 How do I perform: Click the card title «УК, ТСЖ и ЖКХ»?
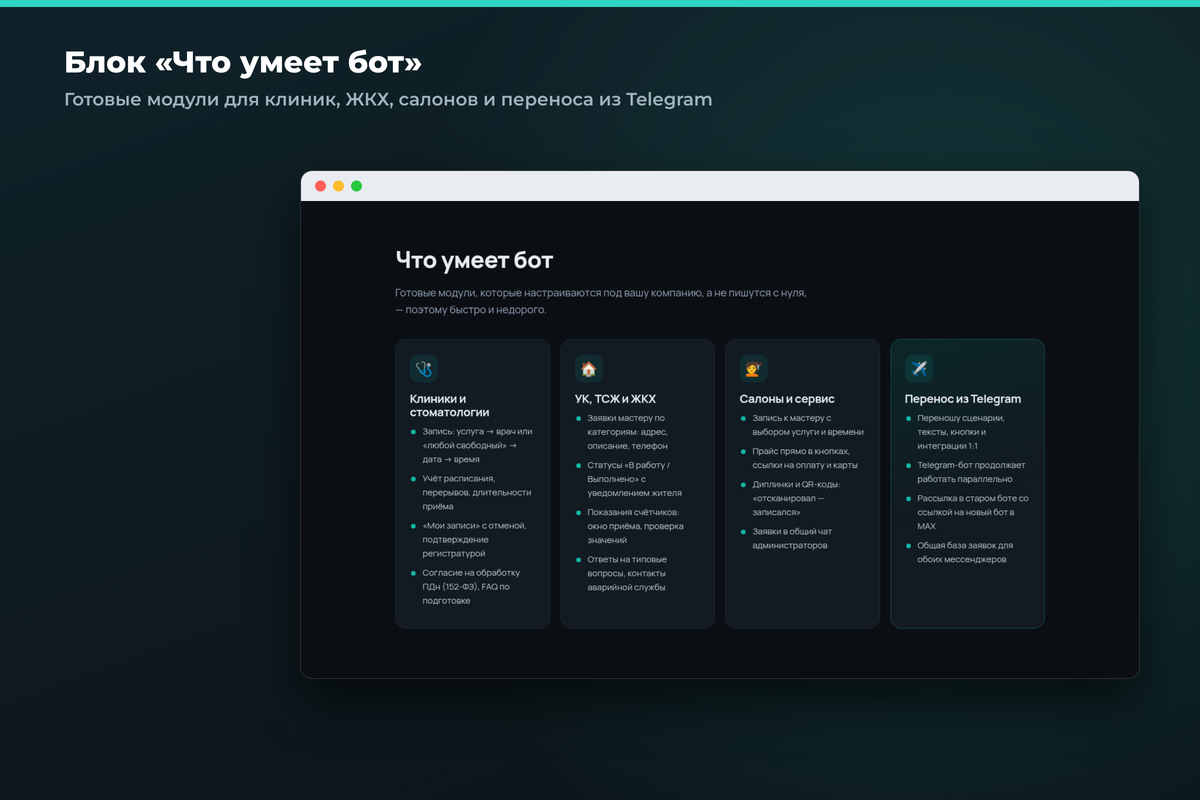click(616, 399)
